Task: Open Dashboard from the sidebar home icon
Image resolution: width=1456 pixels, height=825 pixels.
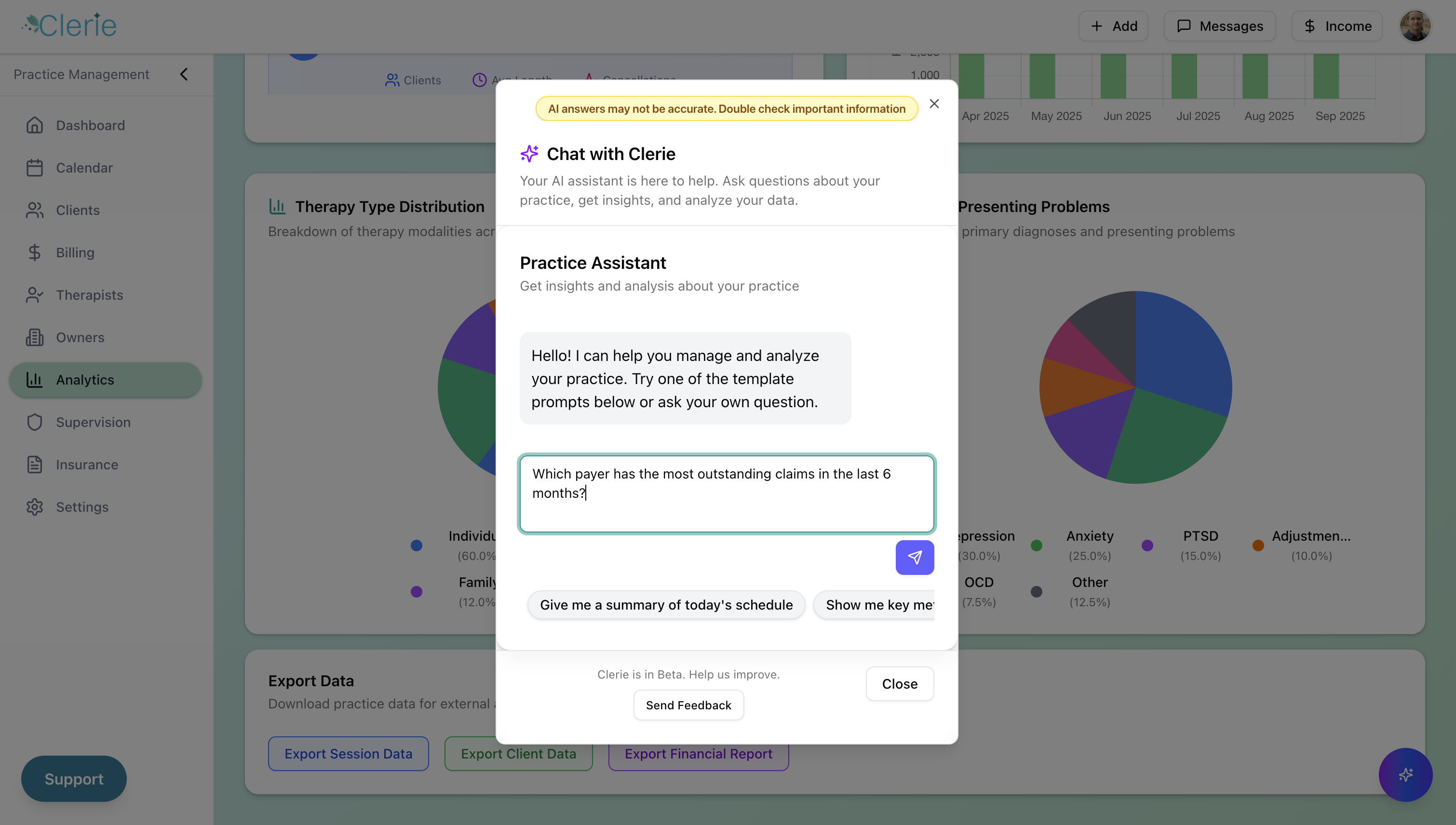Action: [35, 125]
